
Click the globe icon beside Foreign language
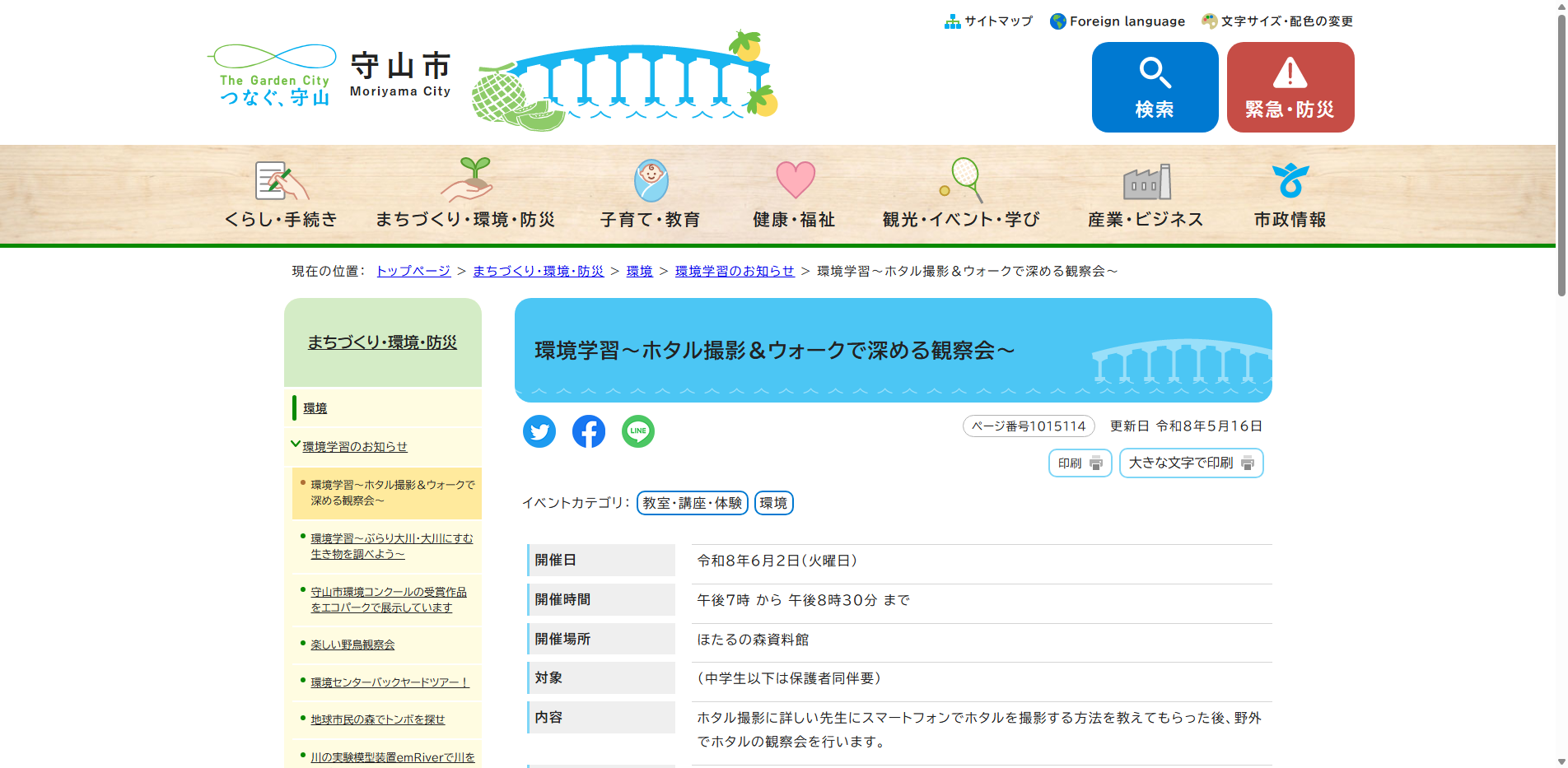tap(1058, 21)
